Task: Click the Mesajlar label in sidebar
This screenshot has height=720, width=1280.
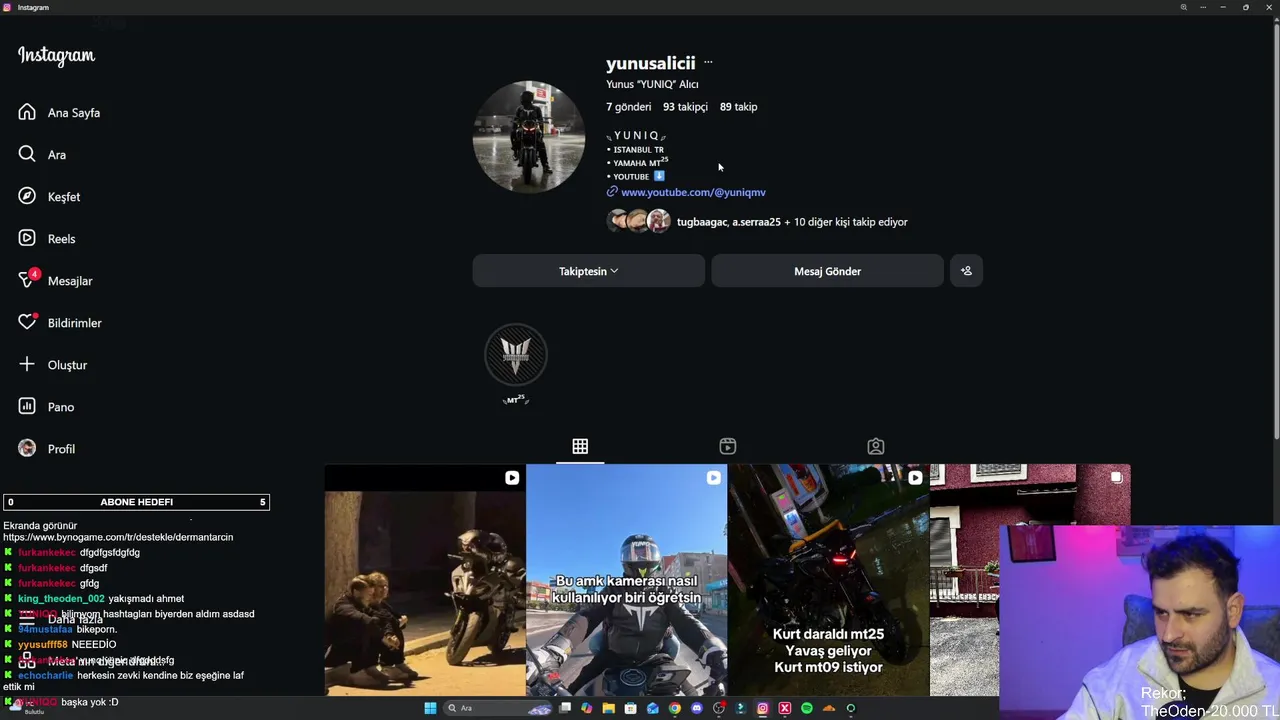Action: click(x=70, y=281)
